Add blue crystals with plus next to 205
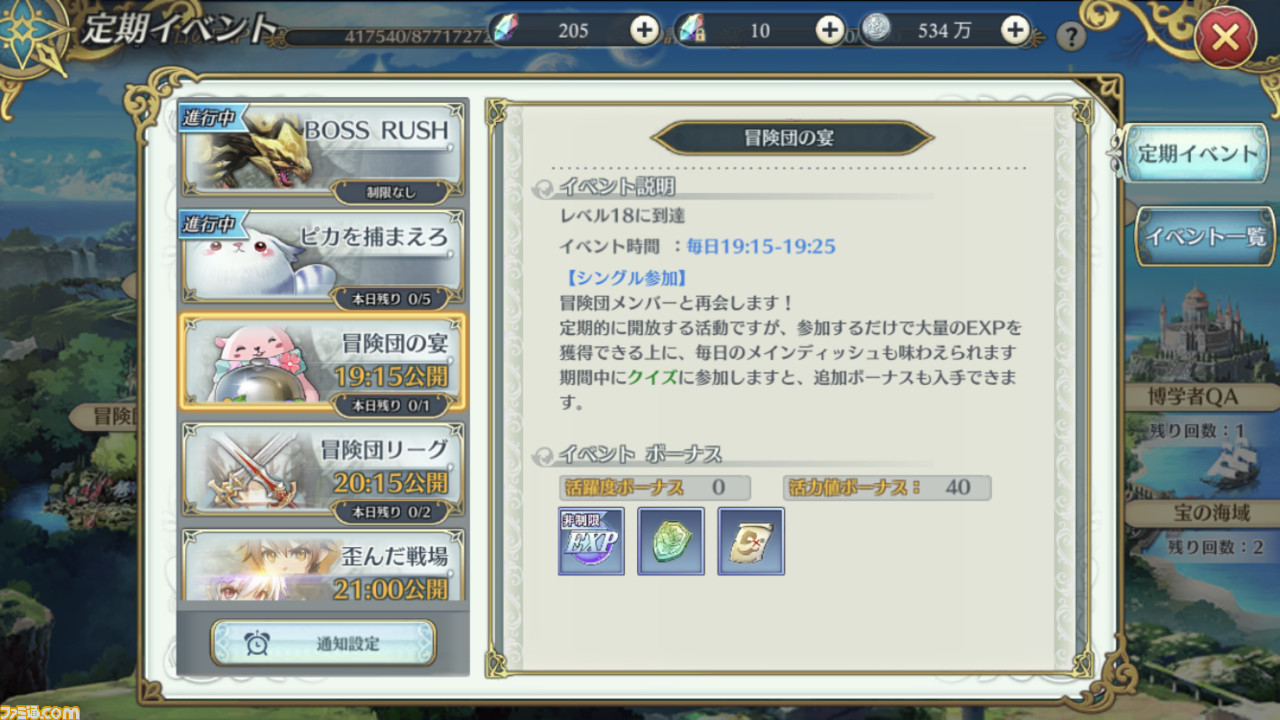The image size is (1280, 720). pos(645,30)
